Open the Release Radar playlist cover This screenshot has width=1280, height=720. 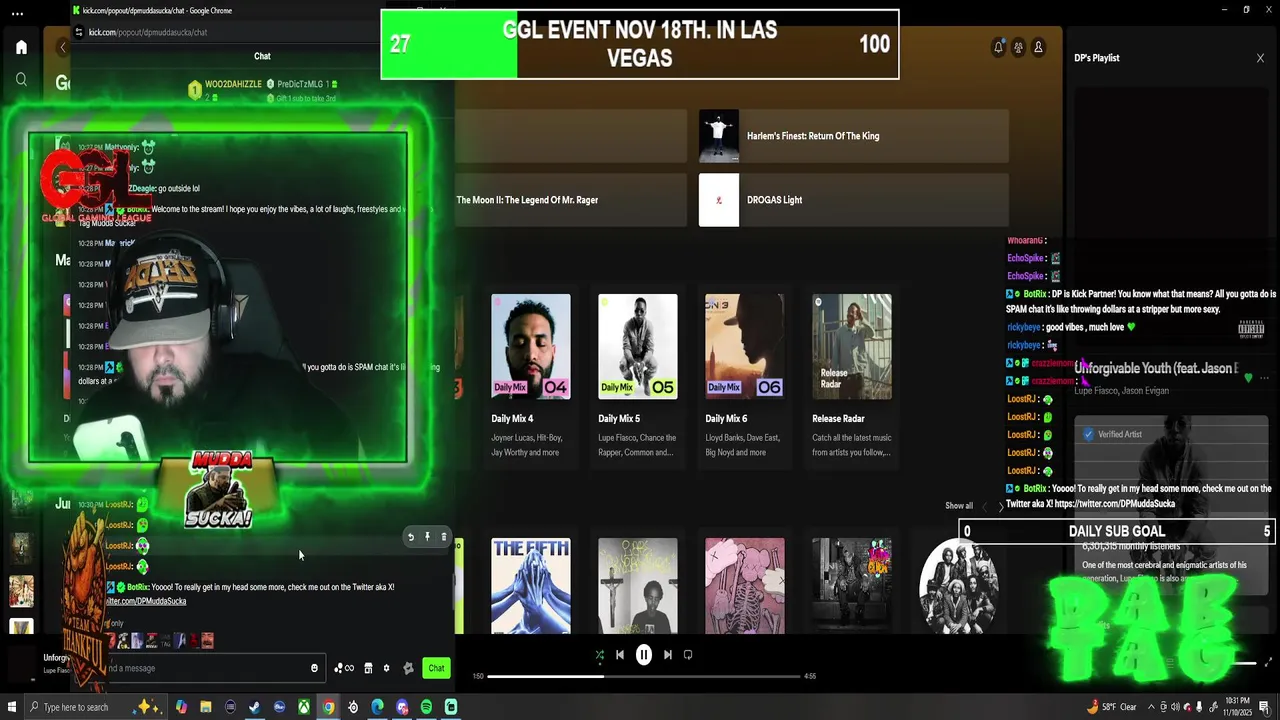[852, 346]
